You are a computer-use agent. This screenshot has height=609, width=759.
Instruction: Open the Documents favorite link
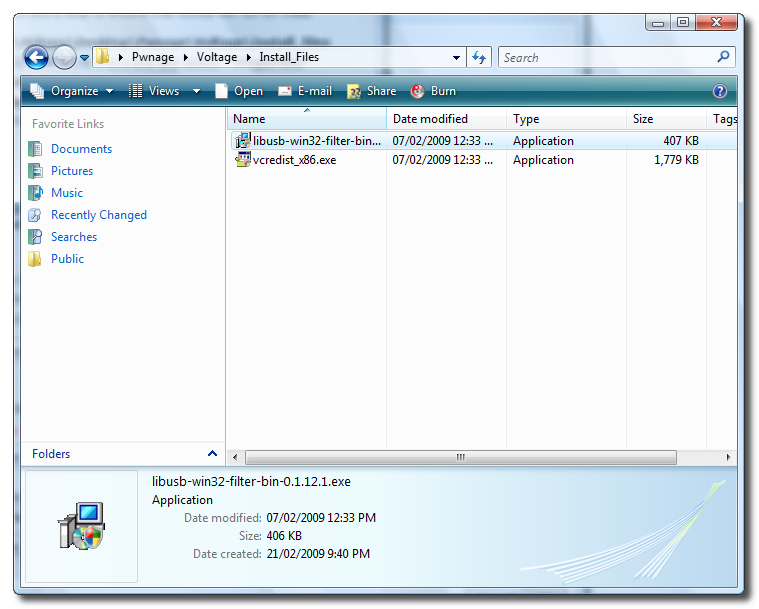click(x=81, y=149)
